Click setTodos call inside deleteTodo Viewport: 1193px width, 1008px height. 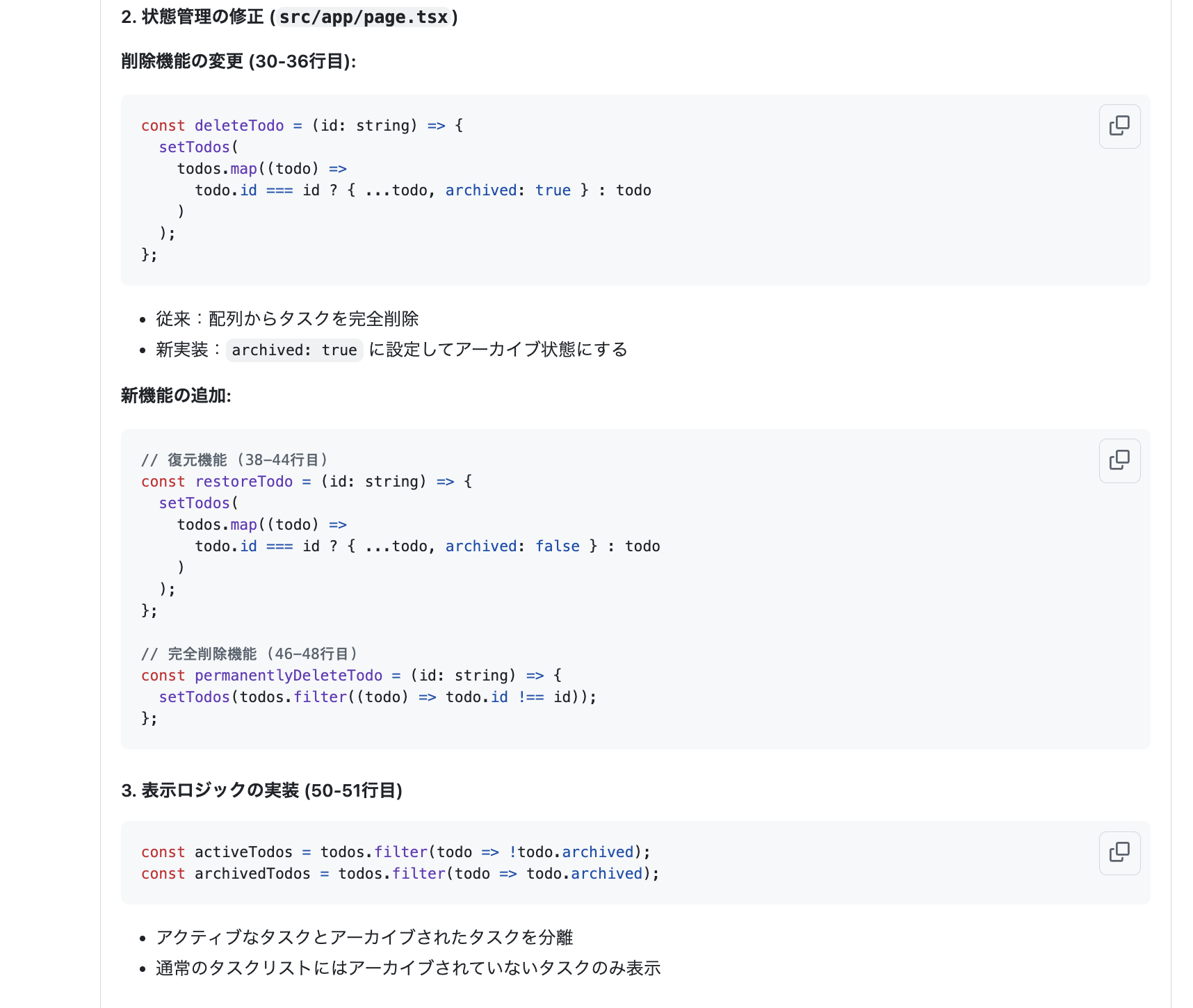(x=195, y=147)
